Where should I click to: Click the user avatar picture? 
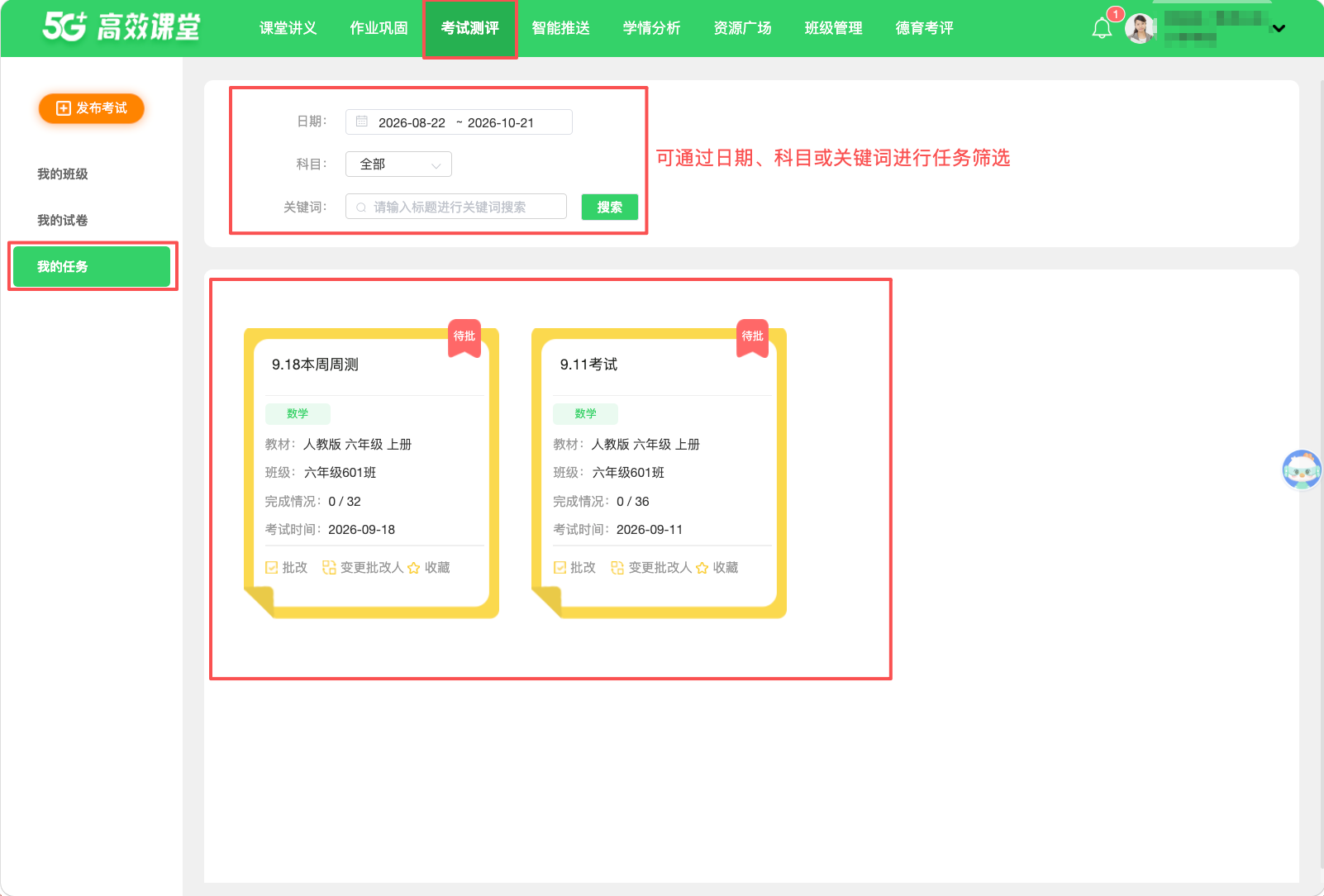point(1141,29)
